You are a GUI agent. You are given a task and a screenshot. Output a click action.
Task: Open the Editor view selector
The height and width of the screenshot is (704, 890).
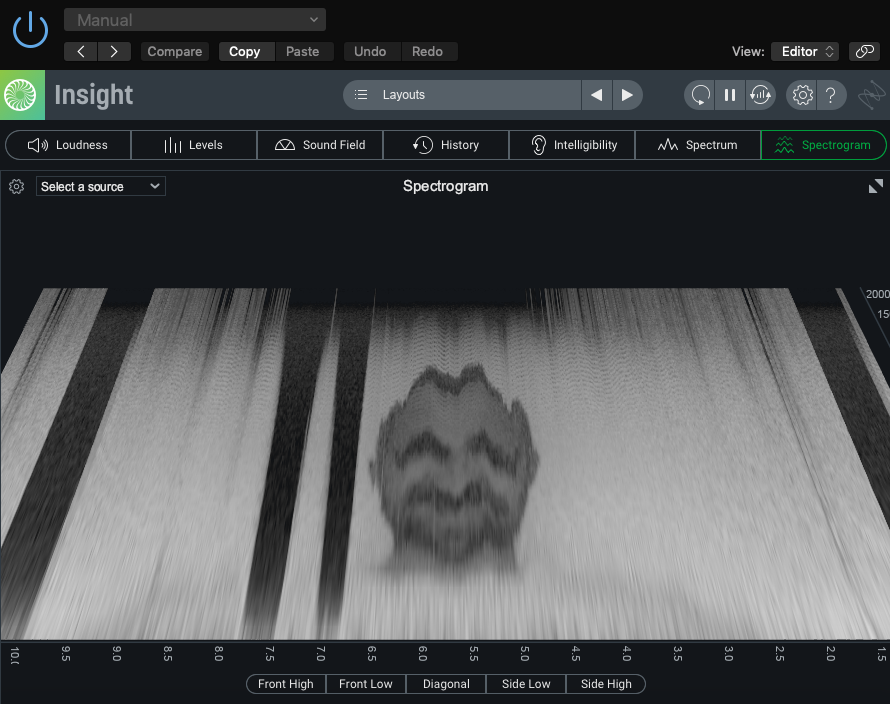[804, 52]
